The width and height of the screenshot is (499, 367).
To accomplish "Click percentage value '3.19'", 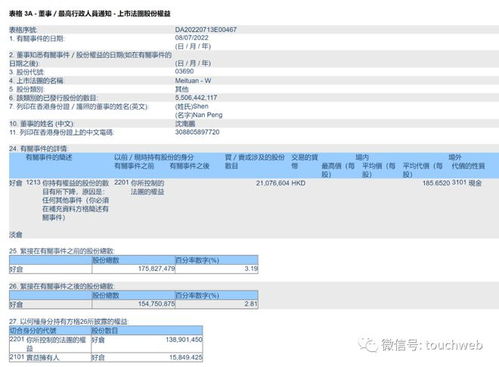I will [251, 268].
